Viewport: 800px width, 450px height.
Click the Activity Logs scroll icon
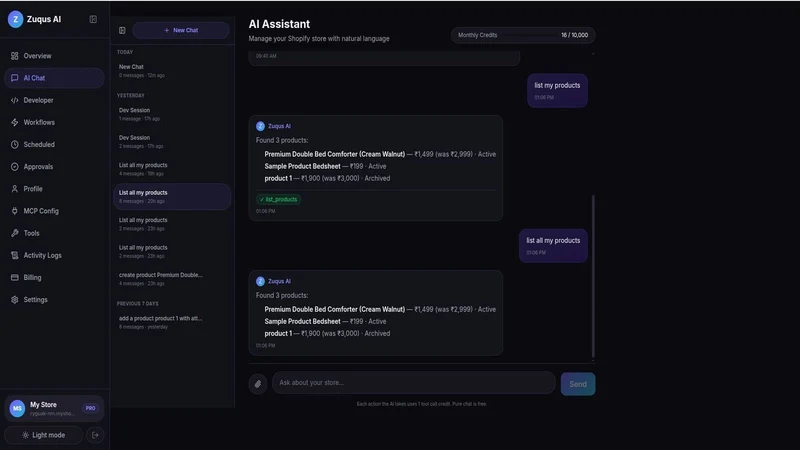coord(14,255)
